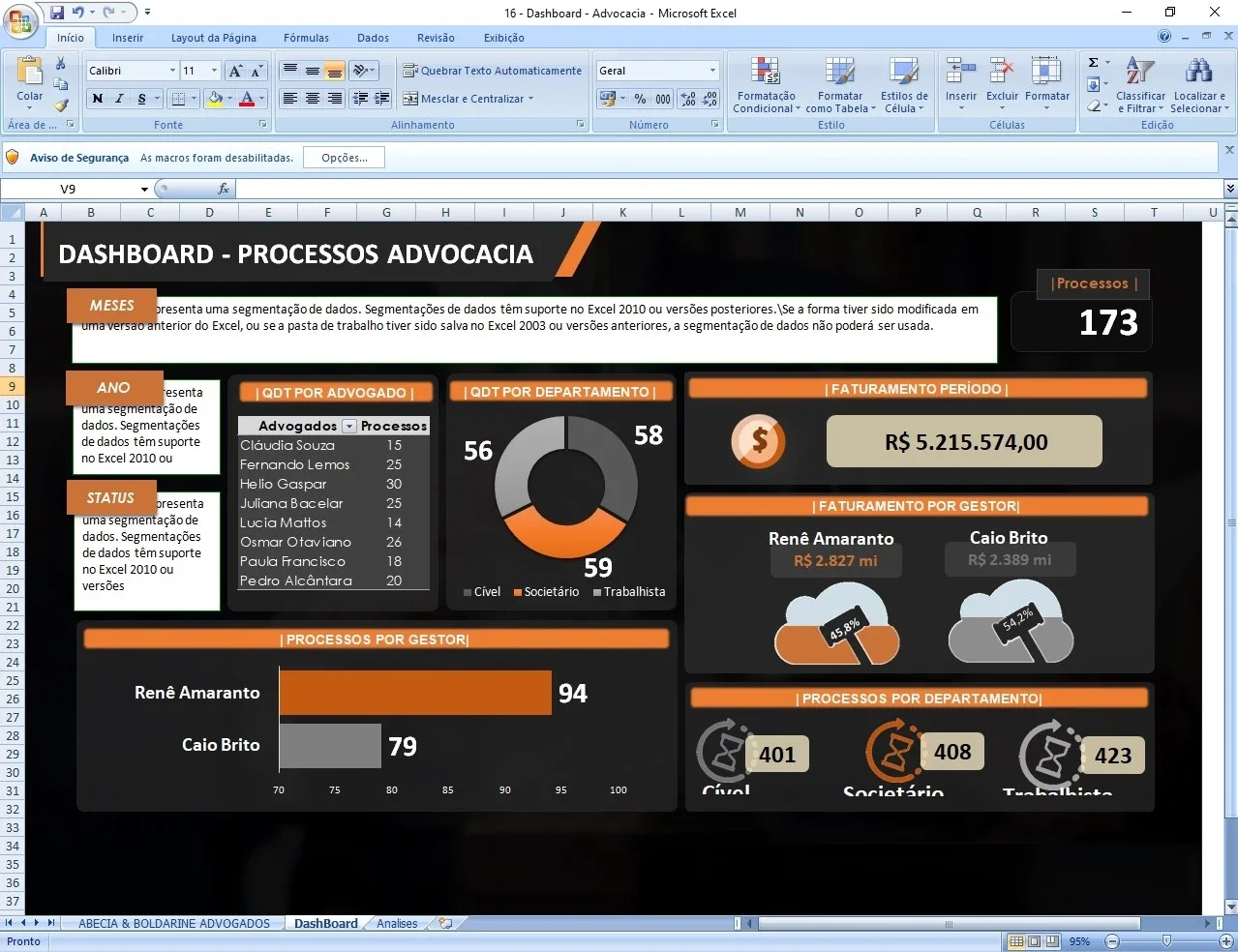Open the Inserir ribbon tab
Screen dimensions: 1238x952
coord(127,38)
